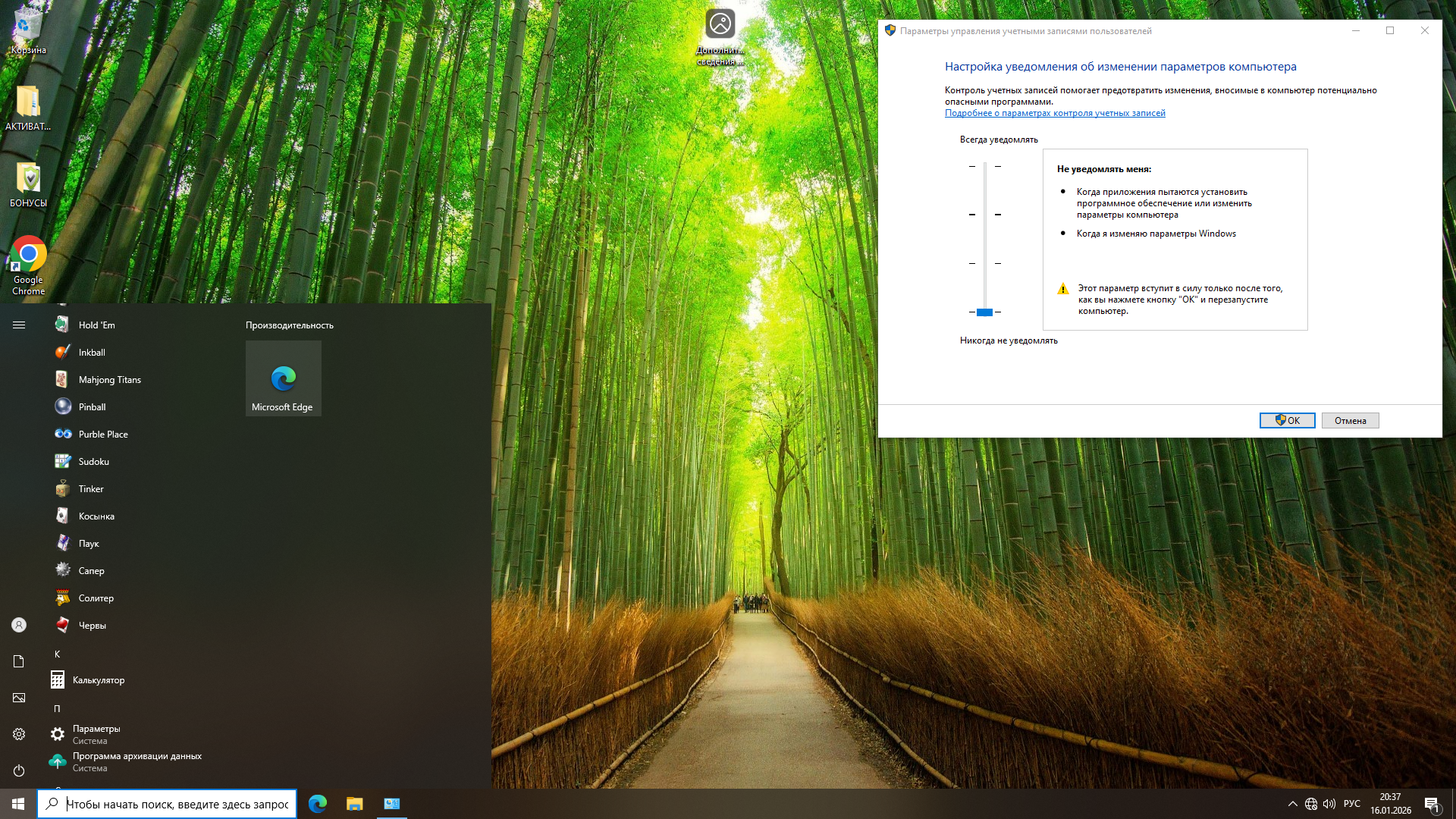Click the Отмена button
The width and height of the screenshot is (1456, 819).
1350,421
